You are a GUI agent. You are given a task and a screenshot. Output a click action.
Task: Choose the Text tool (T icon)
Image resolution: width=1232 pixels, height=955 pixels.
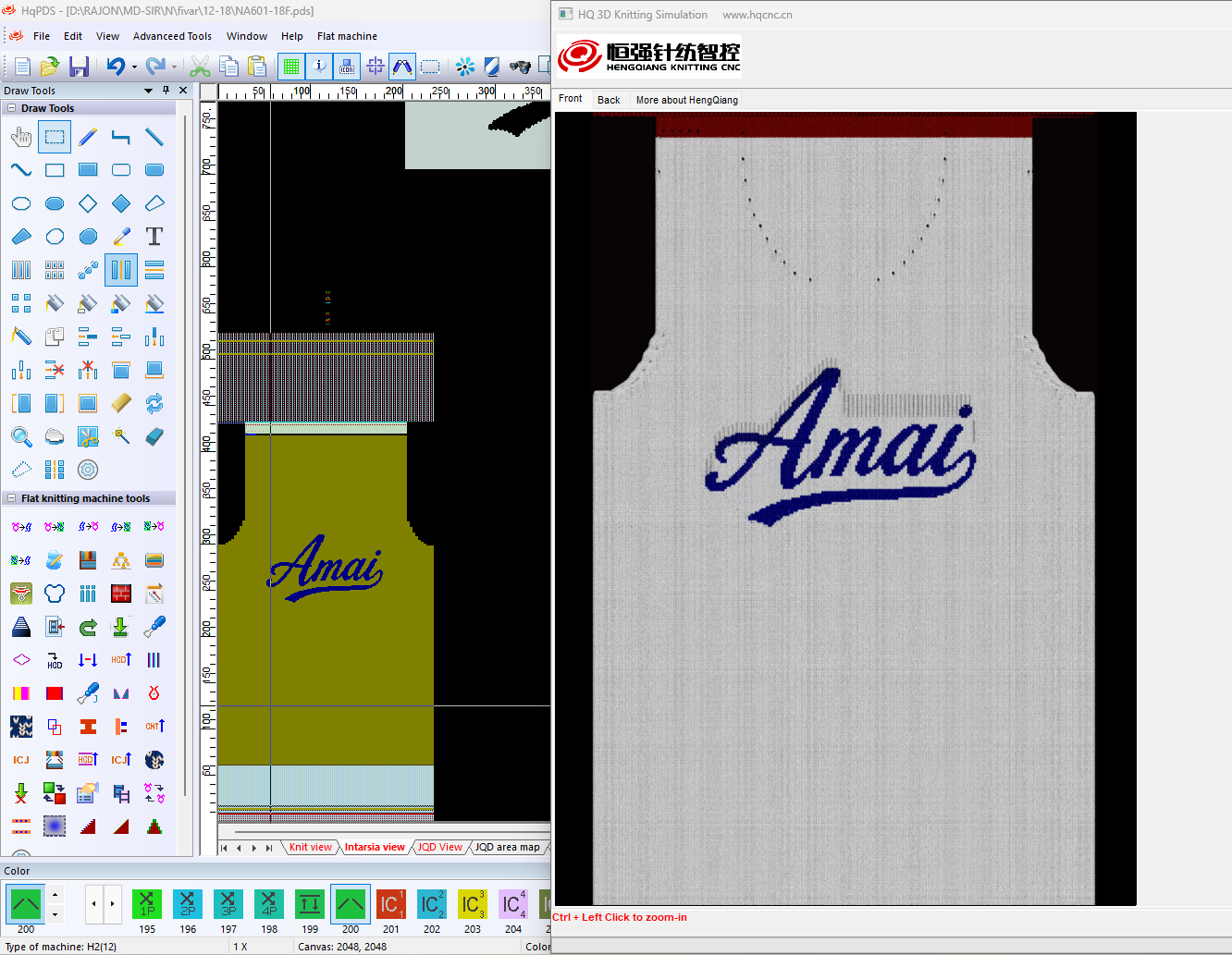(x=154, y=237)
